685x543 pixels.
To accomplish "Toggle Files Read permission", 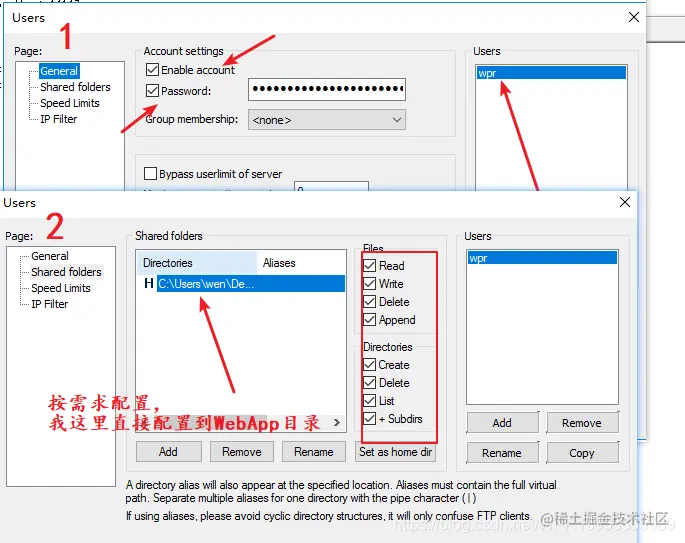I will (370, 266).
